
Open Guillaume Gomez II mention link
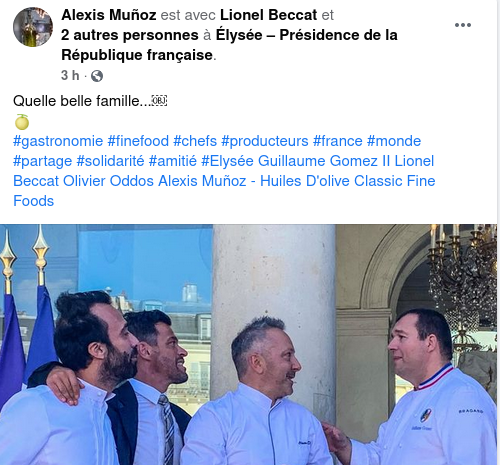pyautogui.click(x=324, y=161)
